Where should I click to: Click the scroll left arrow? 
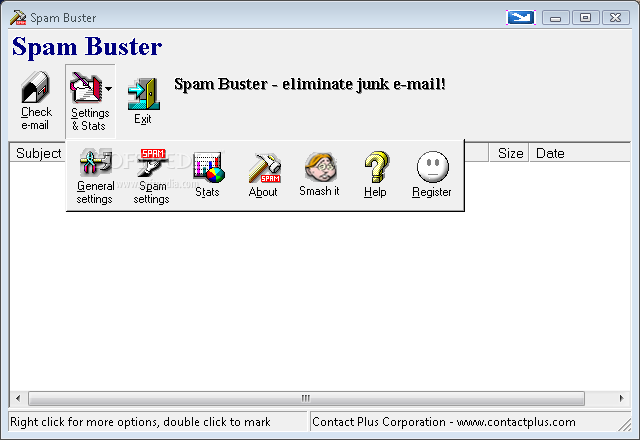click(18, 398)
